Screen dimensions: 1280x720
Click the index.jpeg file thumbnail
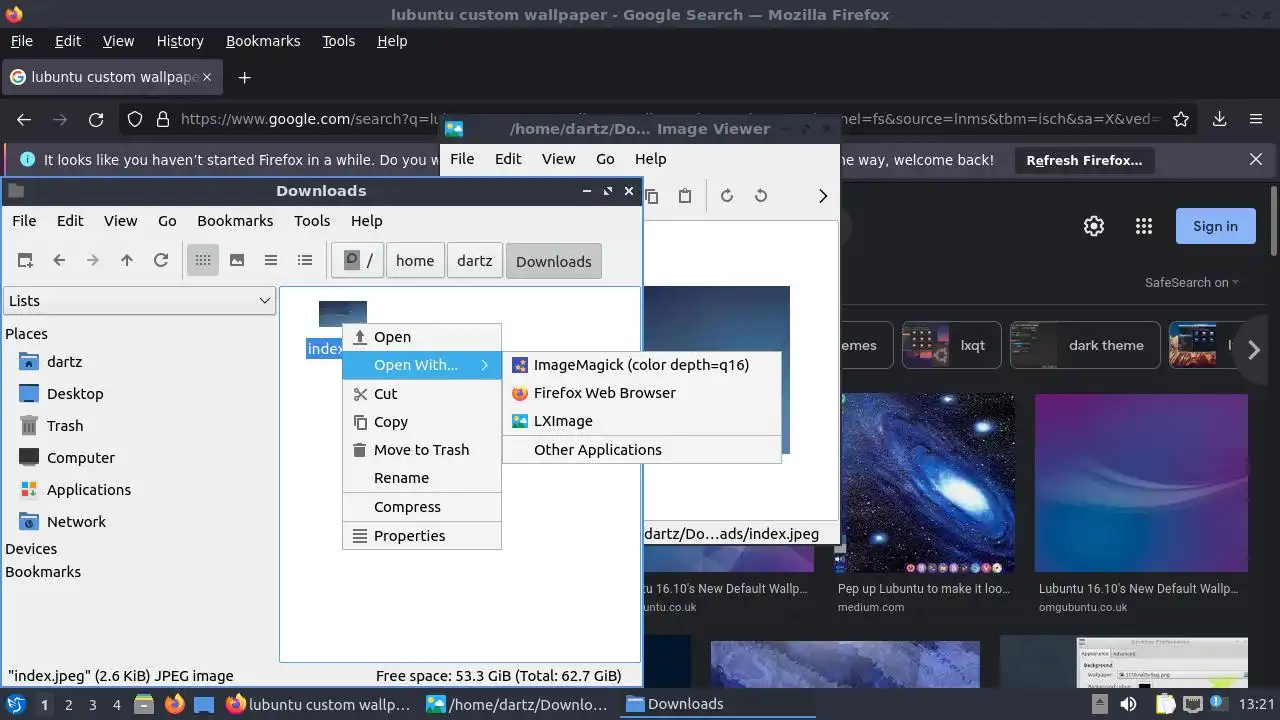tap(343, 314)
